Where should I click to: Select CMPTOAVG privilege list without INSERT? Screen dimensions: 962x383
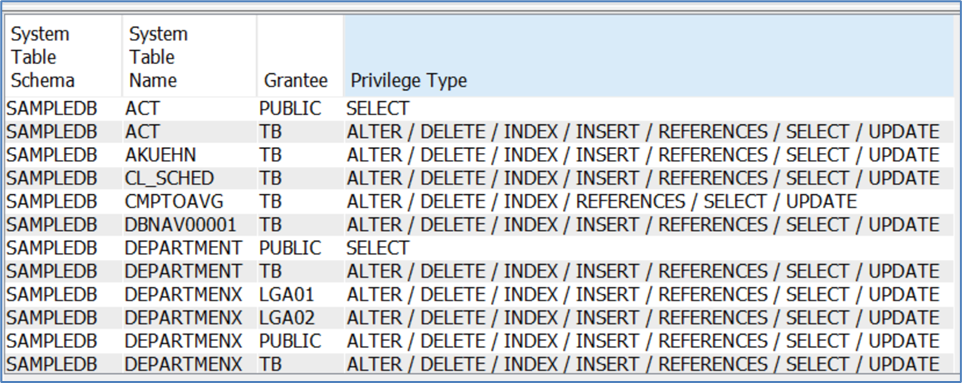click(x=602, y=201)
